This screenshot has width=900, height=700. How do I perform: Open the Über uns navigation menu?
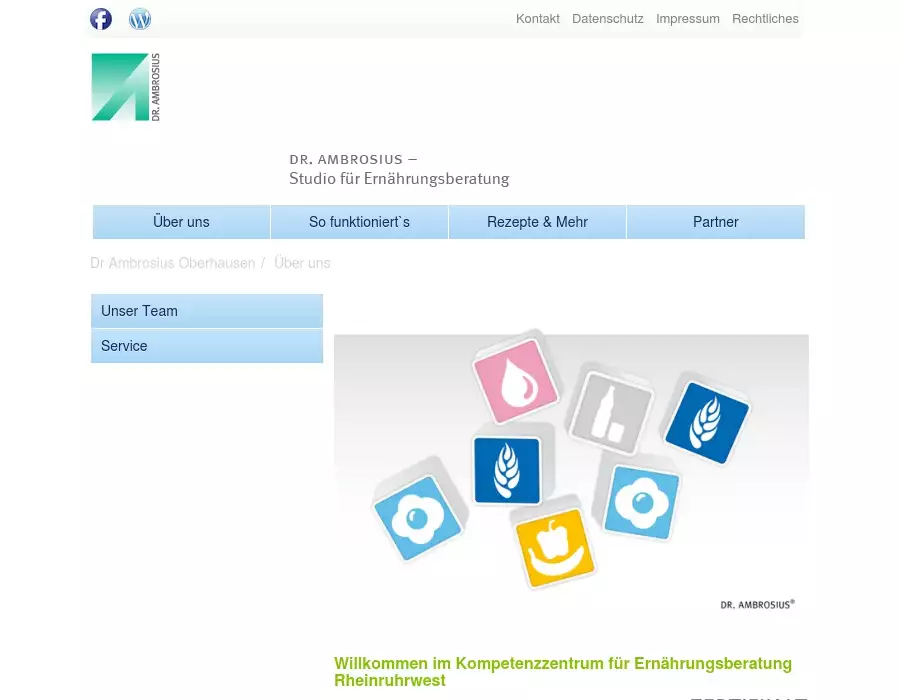181,222
